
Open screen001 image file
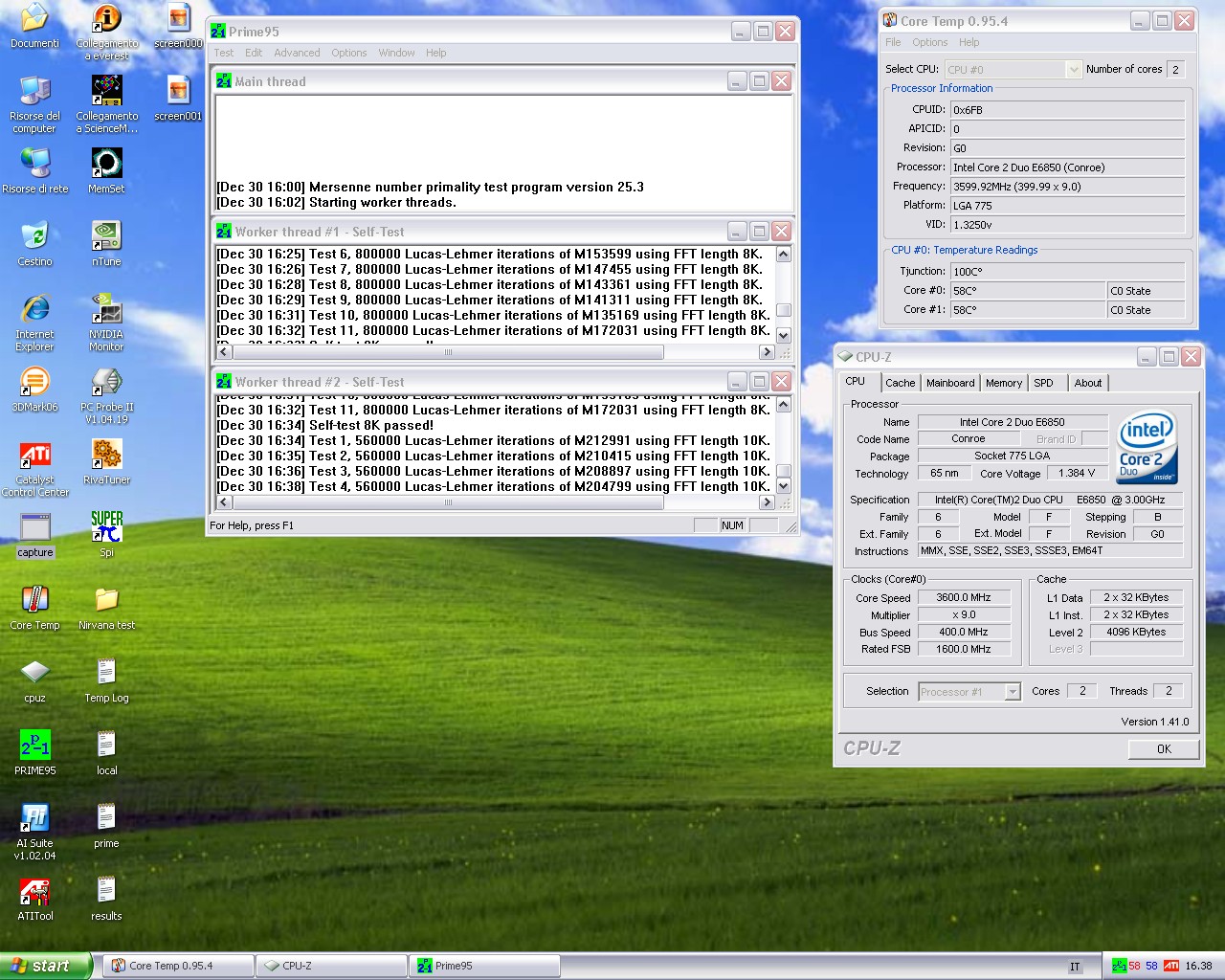178,99
